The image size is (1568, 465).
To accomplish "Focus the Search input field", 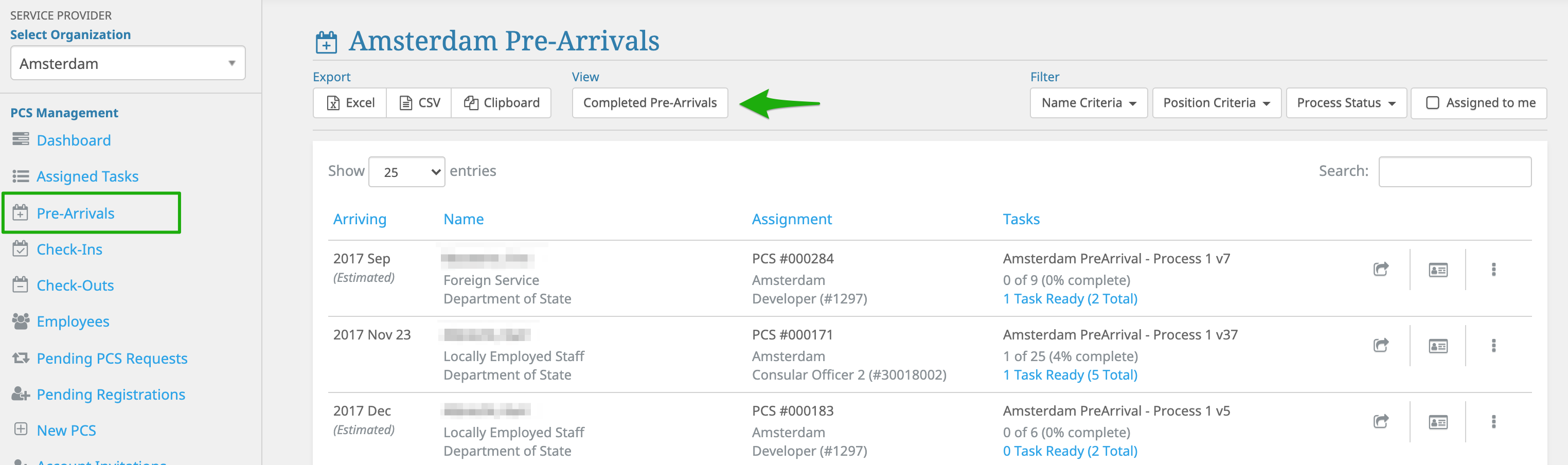I will click(x=1454, y=172).
